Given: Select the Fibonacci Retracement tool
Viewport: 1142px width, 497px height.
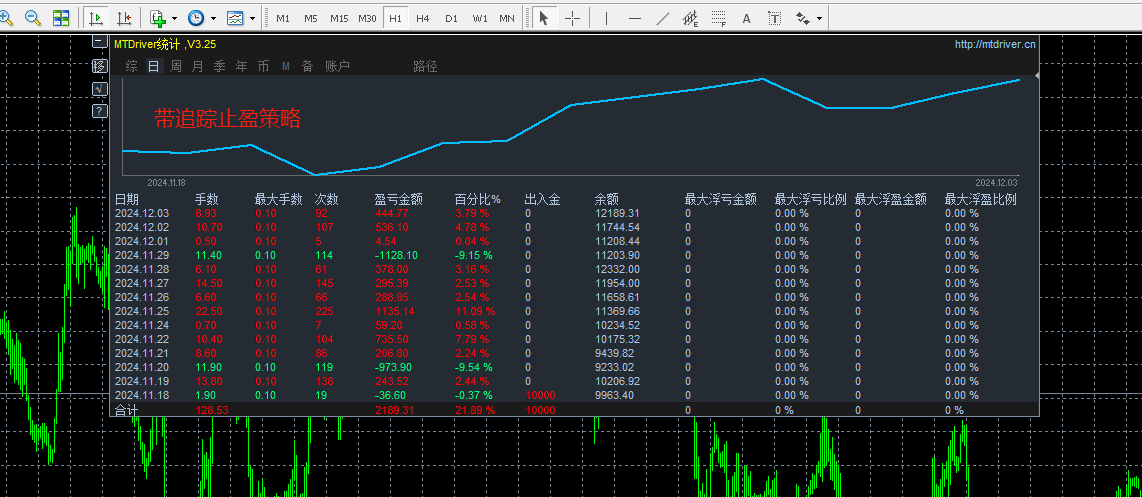Looking at the screenshot, I should coord(719,18).
